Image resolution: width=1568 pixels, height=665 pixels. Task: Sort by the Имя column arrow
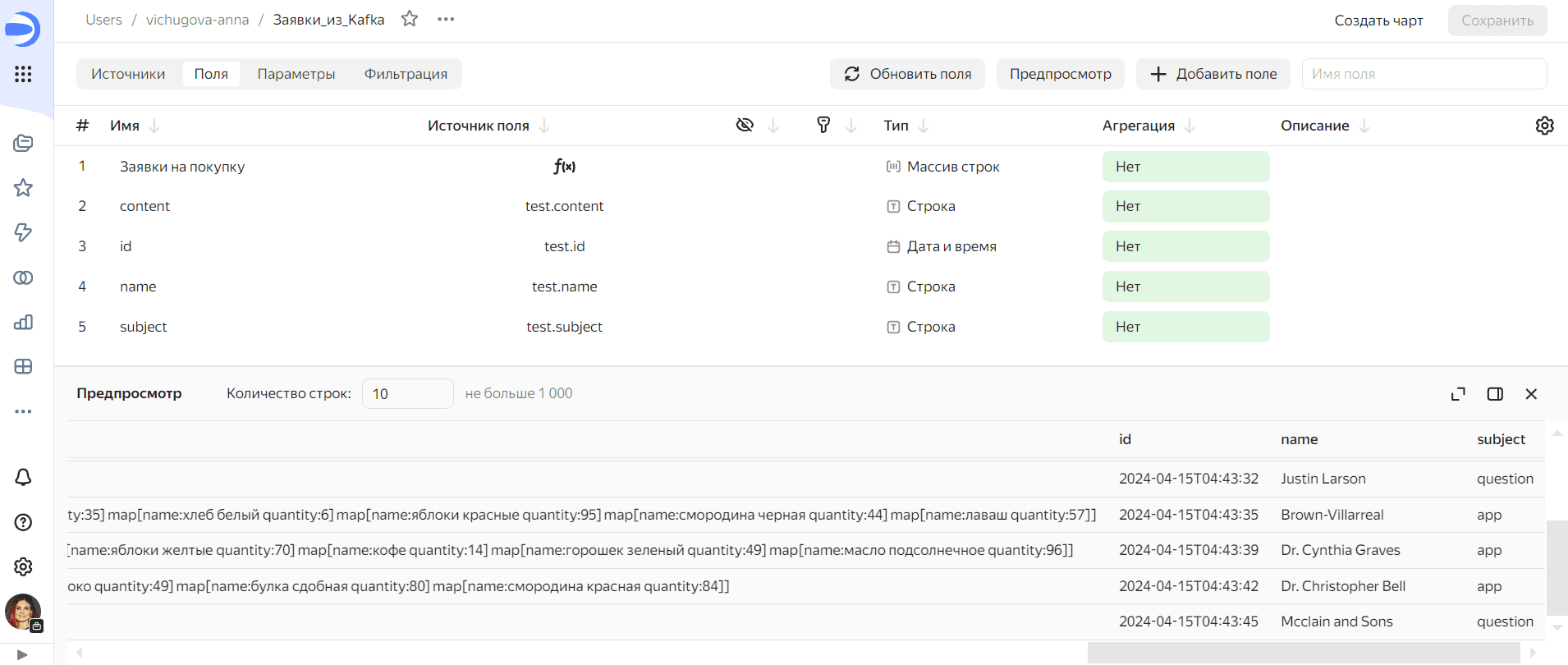click(x=154, y=126)
